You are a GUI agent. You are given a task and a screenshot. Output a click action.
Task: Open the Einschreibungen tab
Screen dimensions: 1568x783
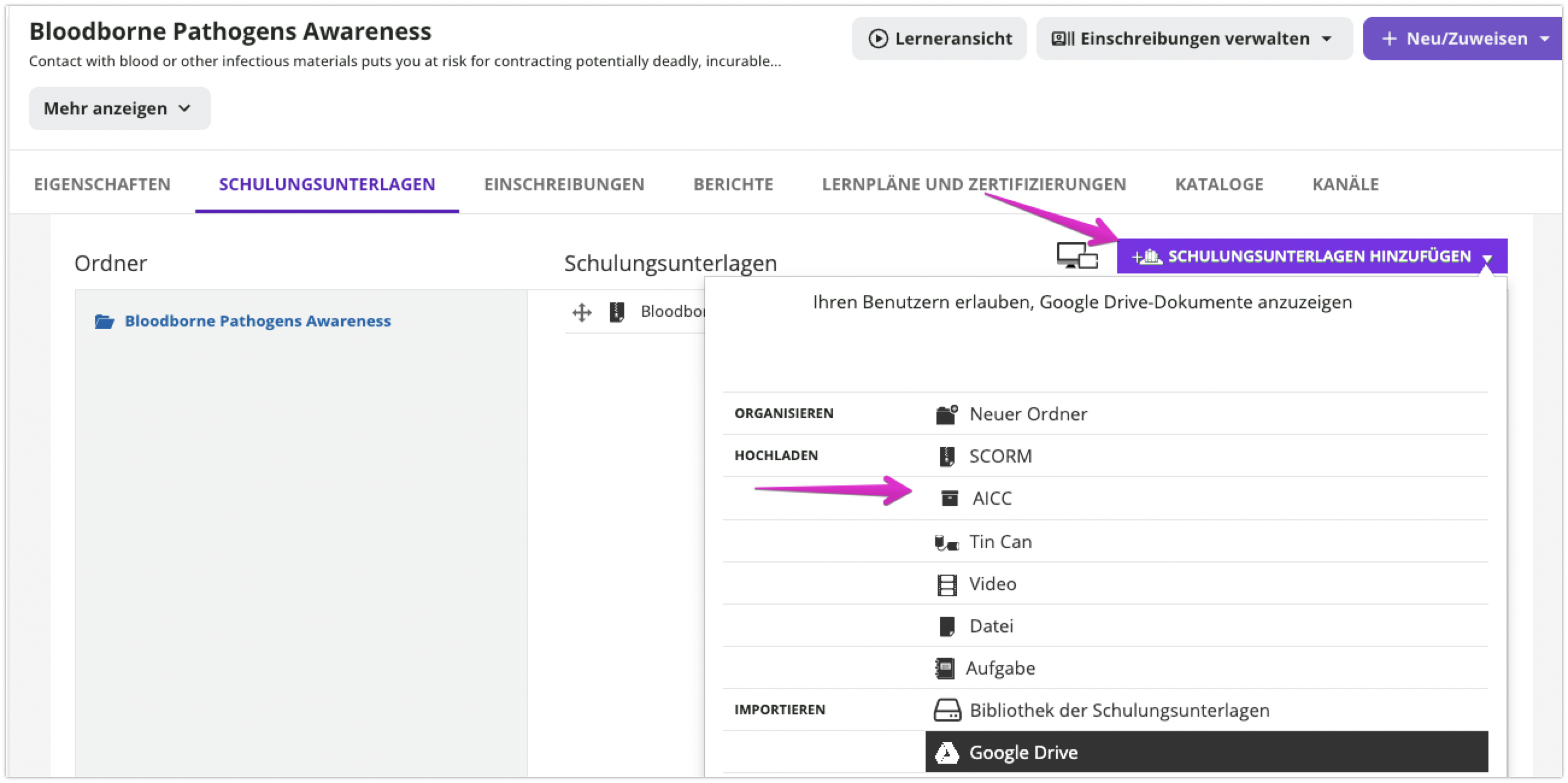pyautogui.click(x=564, y=184)
